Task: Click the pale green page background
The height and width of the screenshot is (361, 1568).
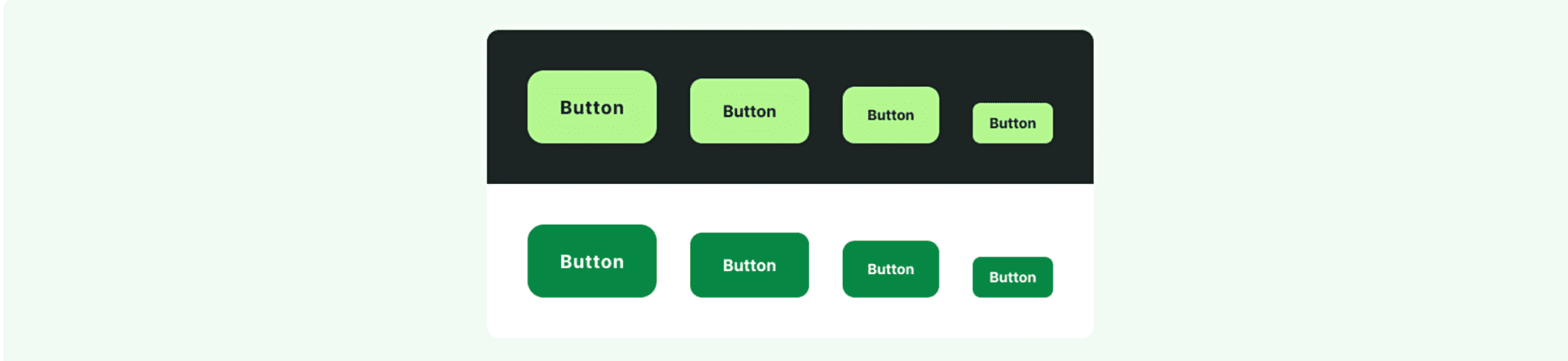Action: [235, 180]
